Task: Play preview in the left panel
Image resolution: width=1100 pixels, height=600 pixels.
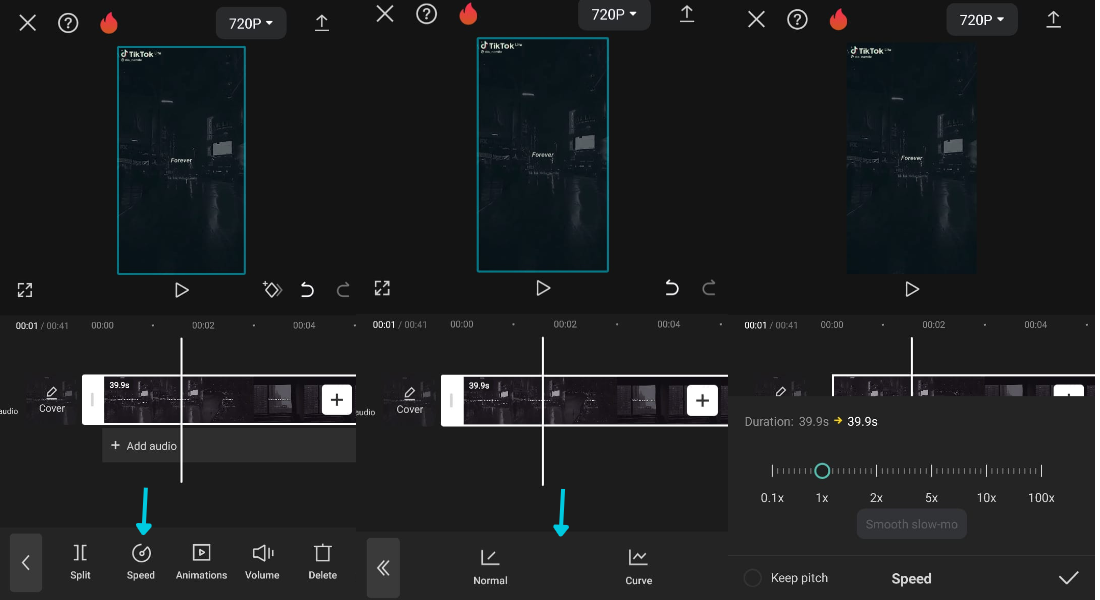Action: click(x=181, y=290)
